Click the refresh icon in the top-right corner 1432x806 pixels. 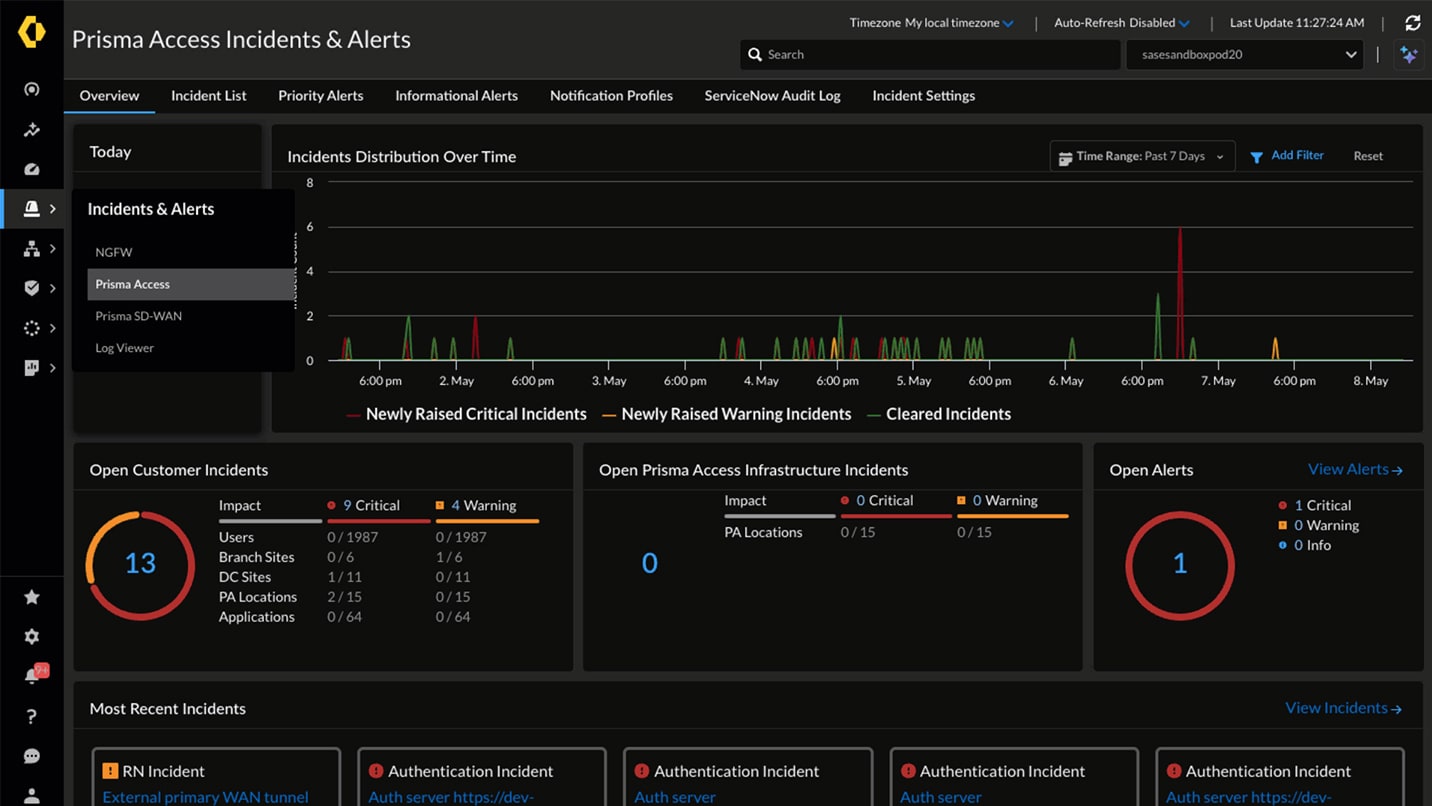point(1412,22)
